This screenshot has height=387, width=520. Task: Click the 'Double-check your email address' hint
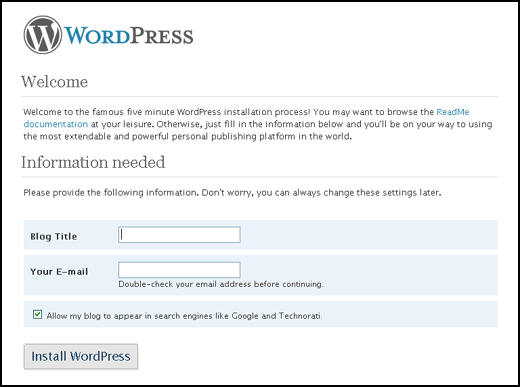point(221,284)
